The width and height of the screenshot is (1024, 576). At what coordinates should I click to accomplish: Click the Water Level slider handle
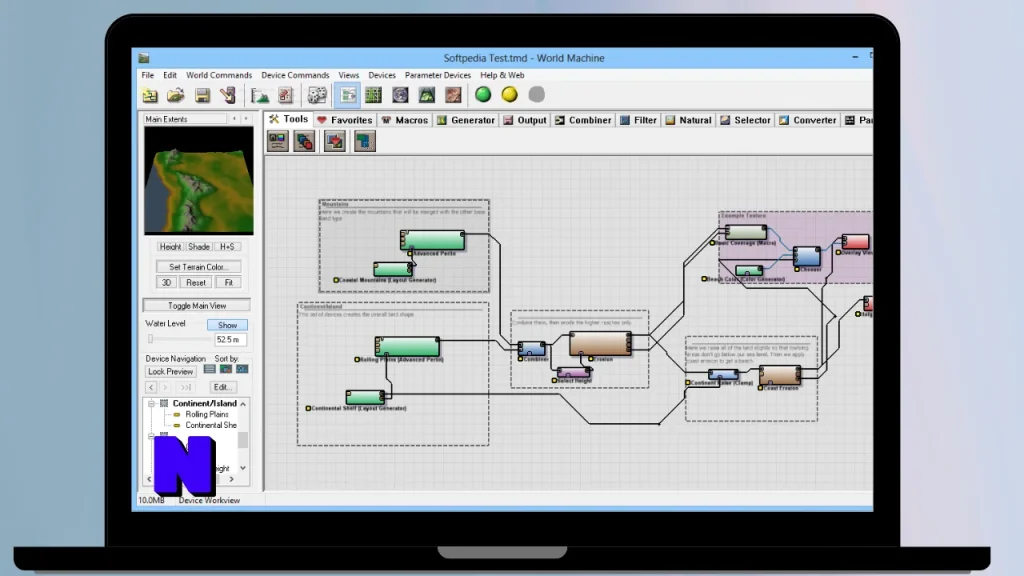(150, 339)
